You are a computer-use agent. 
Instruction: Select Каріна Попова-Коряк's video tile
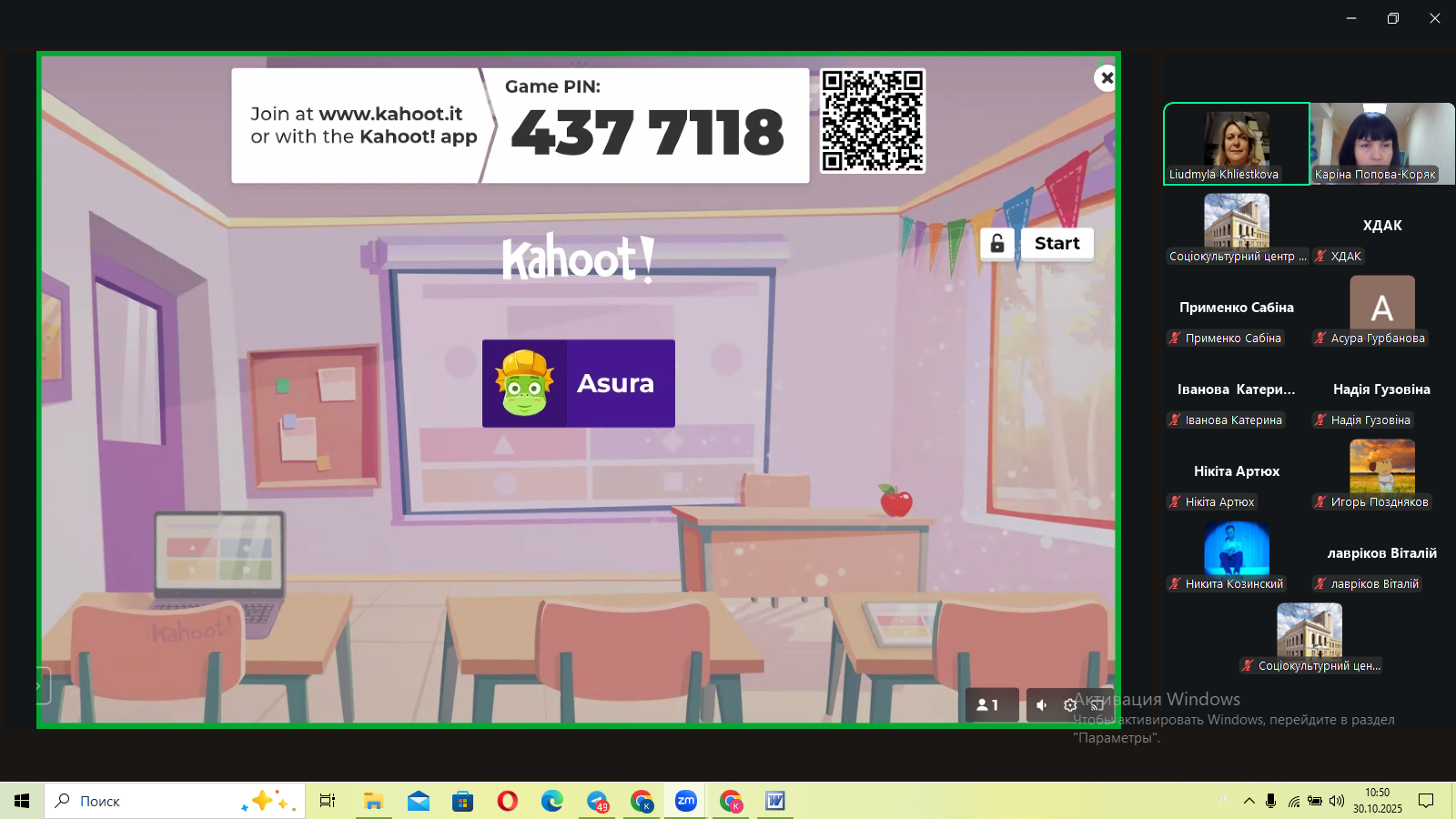pos(1381,144)
